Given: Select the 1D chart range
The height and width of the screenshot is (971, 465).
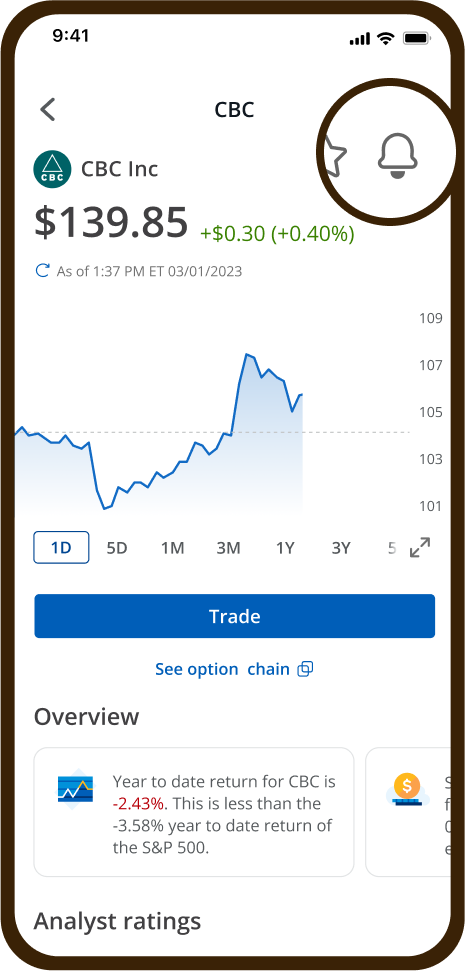Looking at the screenshot, I should 61,547.
